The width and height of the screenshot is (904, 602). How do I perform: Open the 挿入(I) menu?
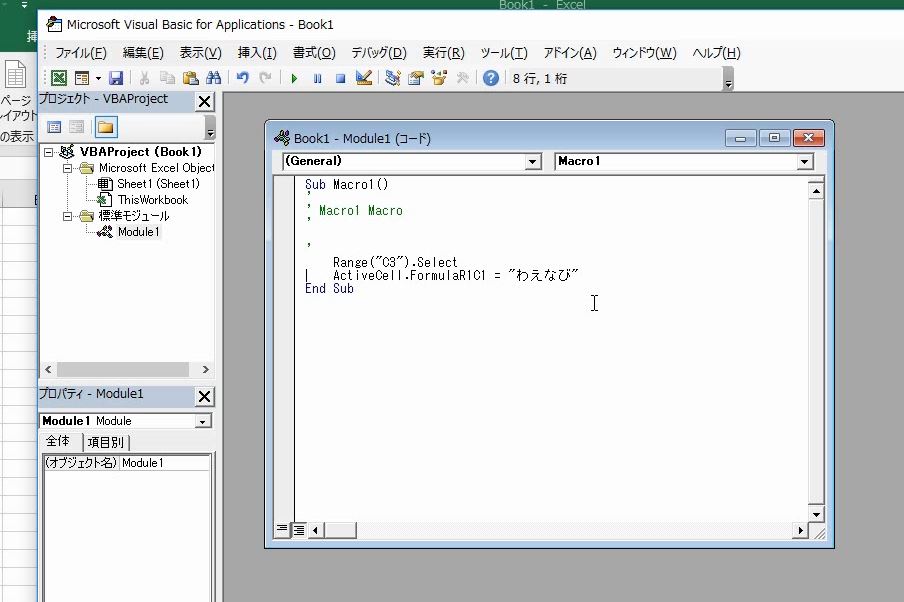[257, 53]
